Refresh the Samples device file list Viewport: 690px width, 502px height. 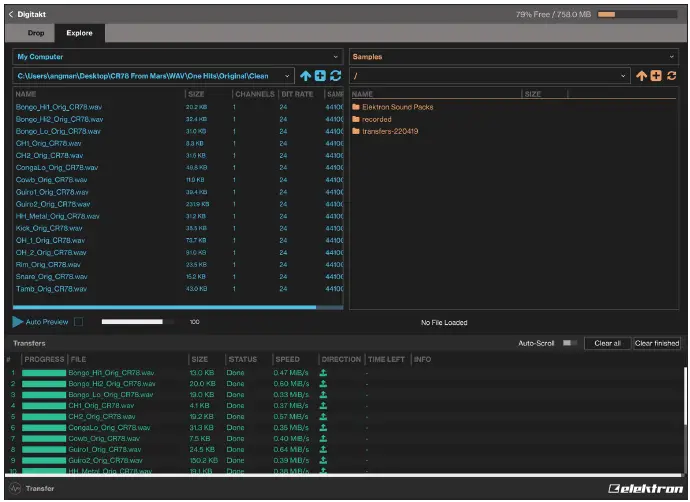(x=671, y=76)
